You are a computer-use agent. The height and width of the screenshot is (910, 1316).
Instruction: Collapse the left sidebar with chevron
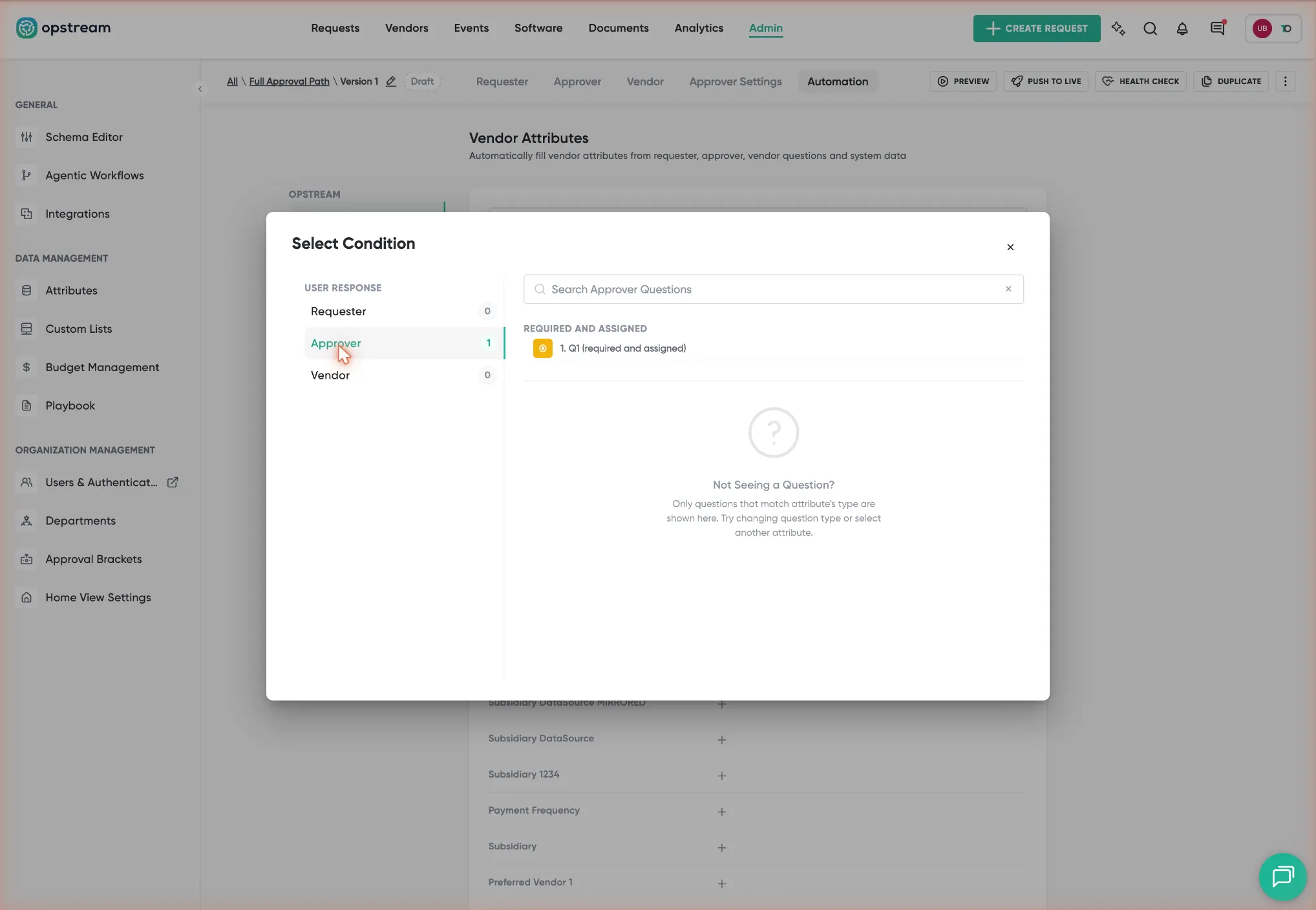(x=200, y=89)
